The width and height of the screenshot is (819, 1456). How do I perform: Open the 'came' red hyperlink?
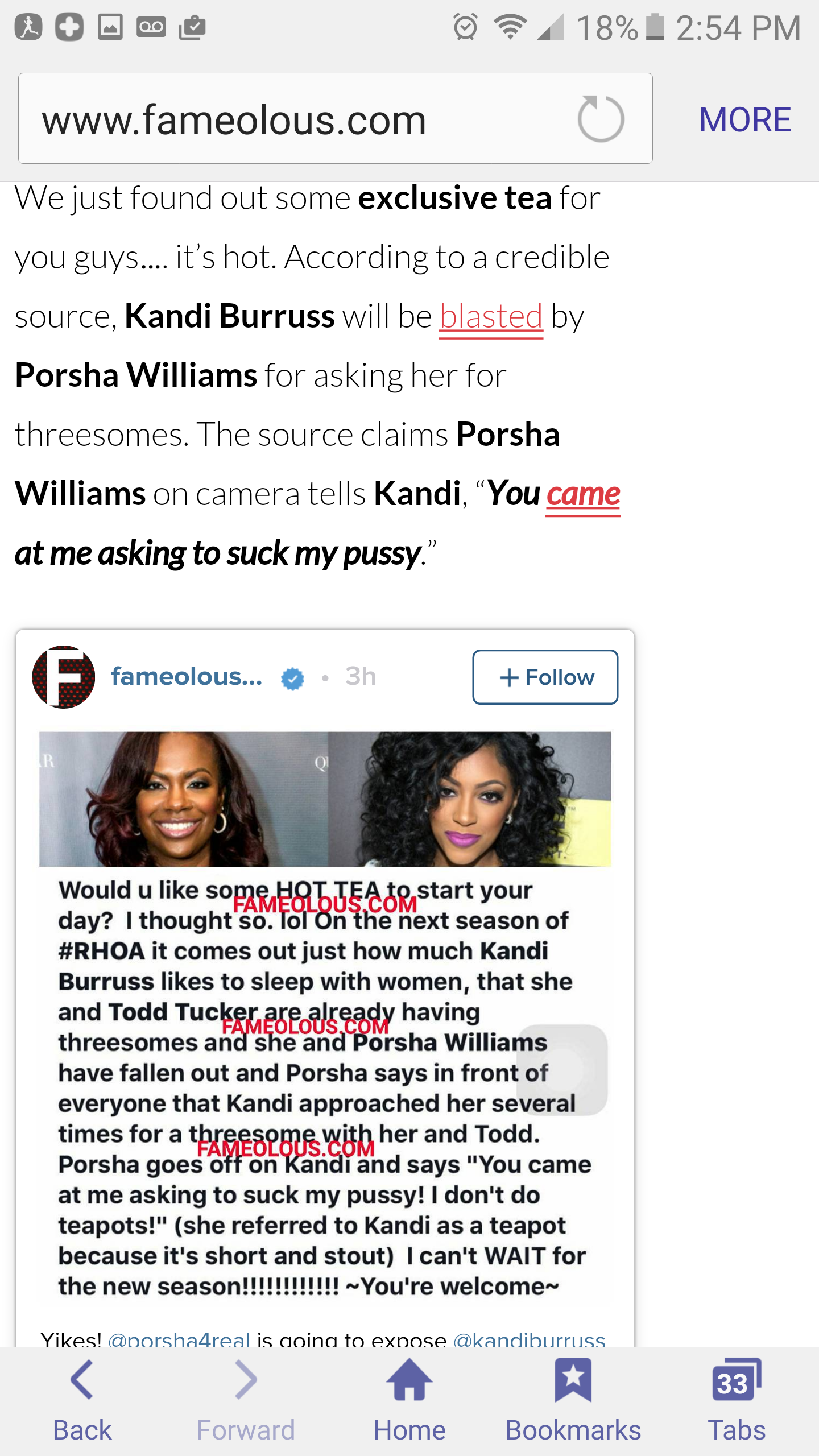pyautogui.click(x=582, y=494)
